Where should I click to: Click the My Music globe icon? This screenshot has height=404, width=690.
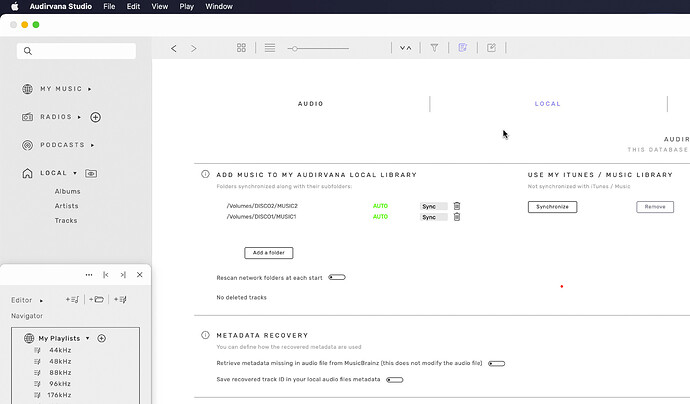27,89
